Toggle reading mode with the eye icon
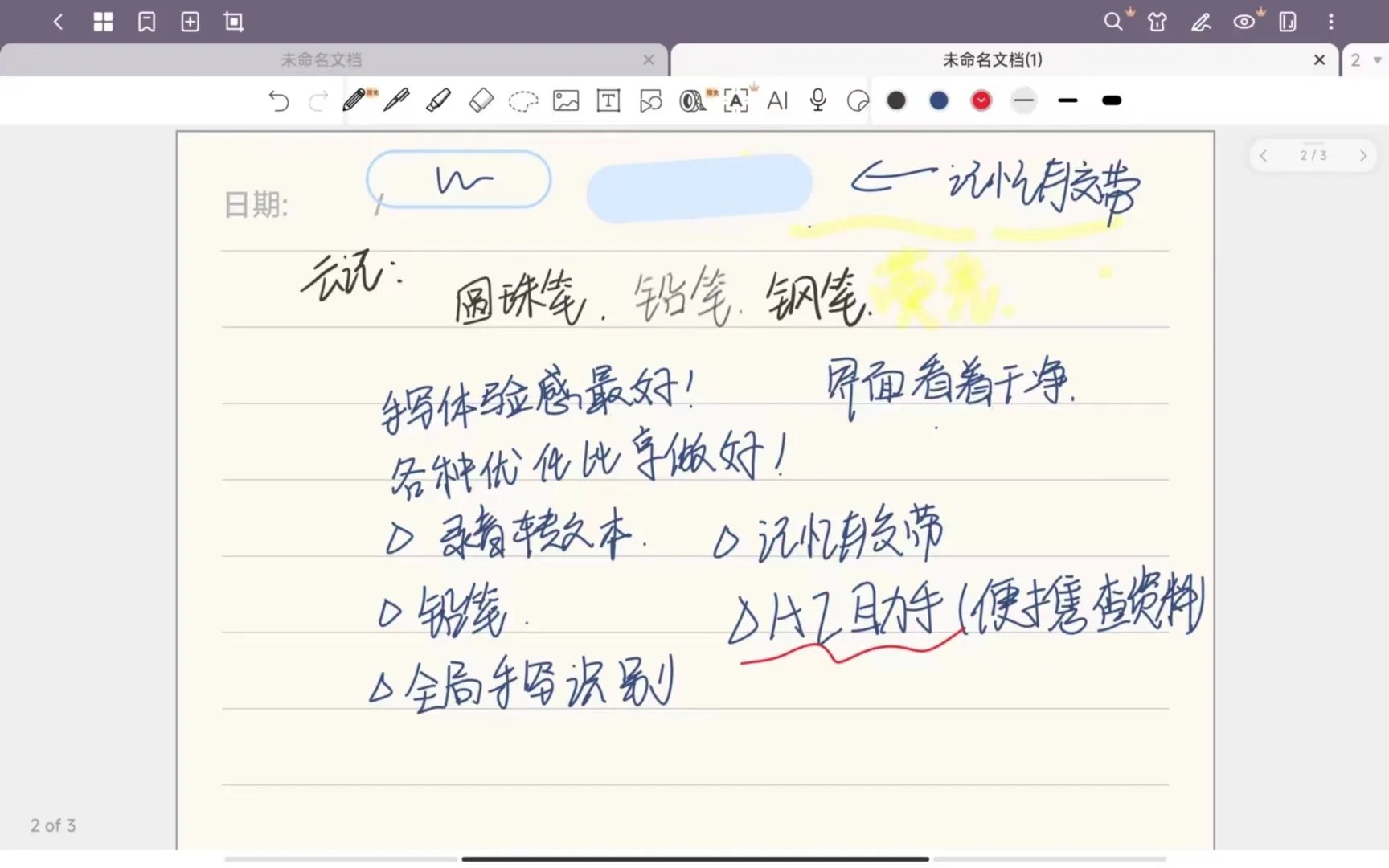The width and height of the screenshot is (1389, 868). click(x=1244, y=22)
